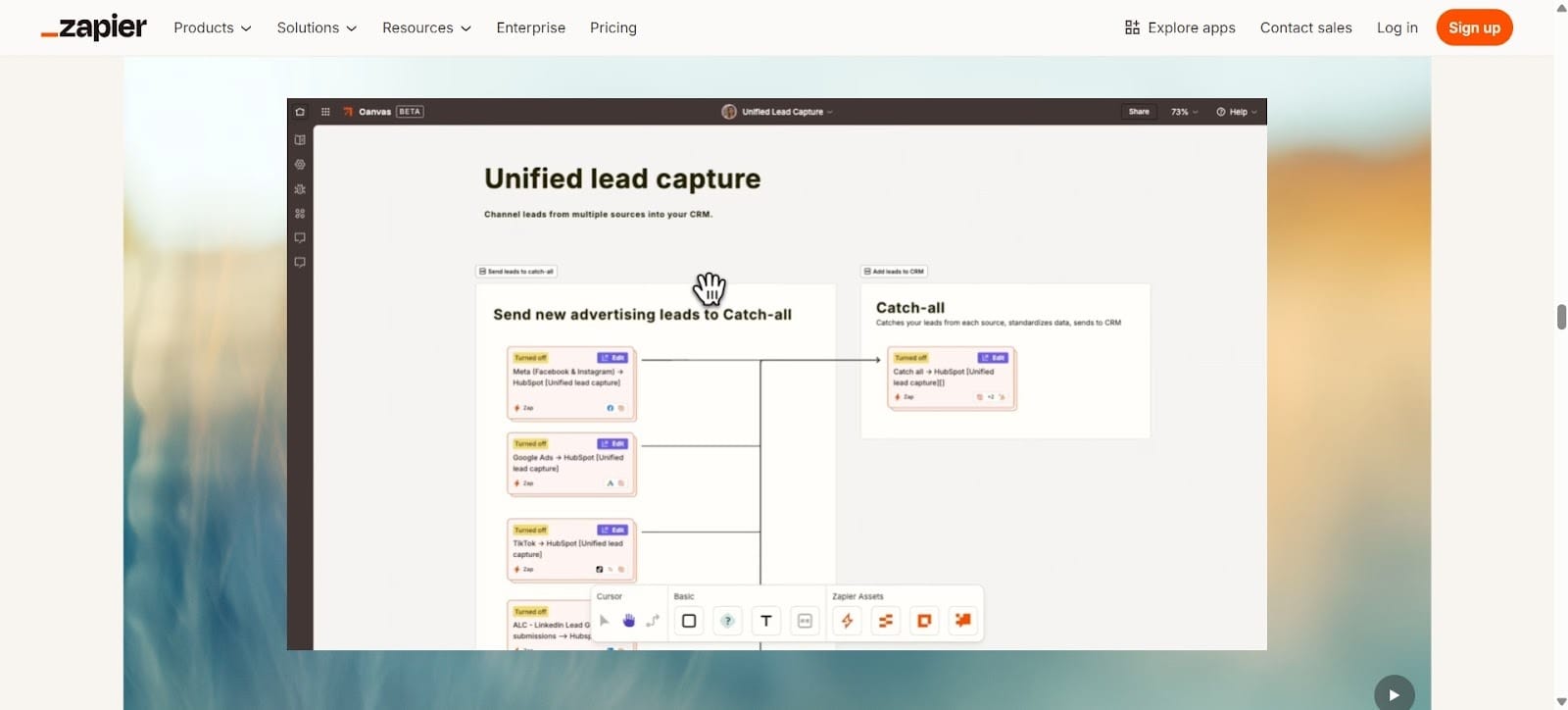
Task: Click Edit on the Google Ads zap card
Action: tap(612, 444)
